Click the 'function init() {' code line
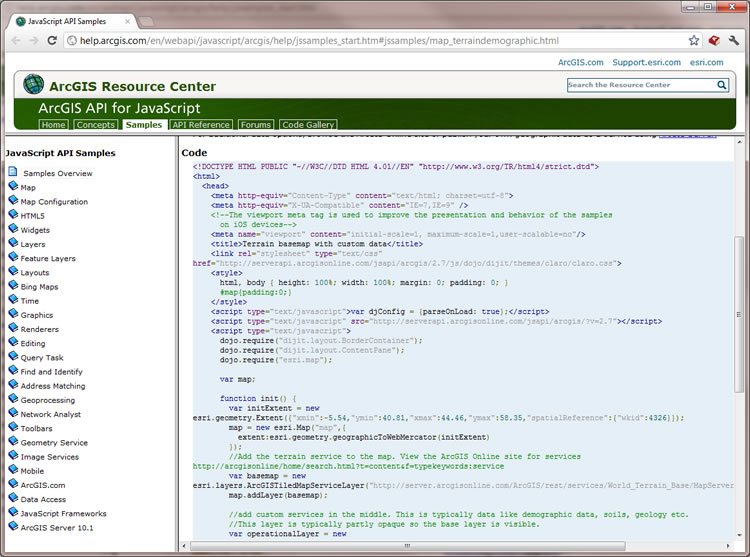Viewport: 750px width, 557px height. [x=258, y=398]
